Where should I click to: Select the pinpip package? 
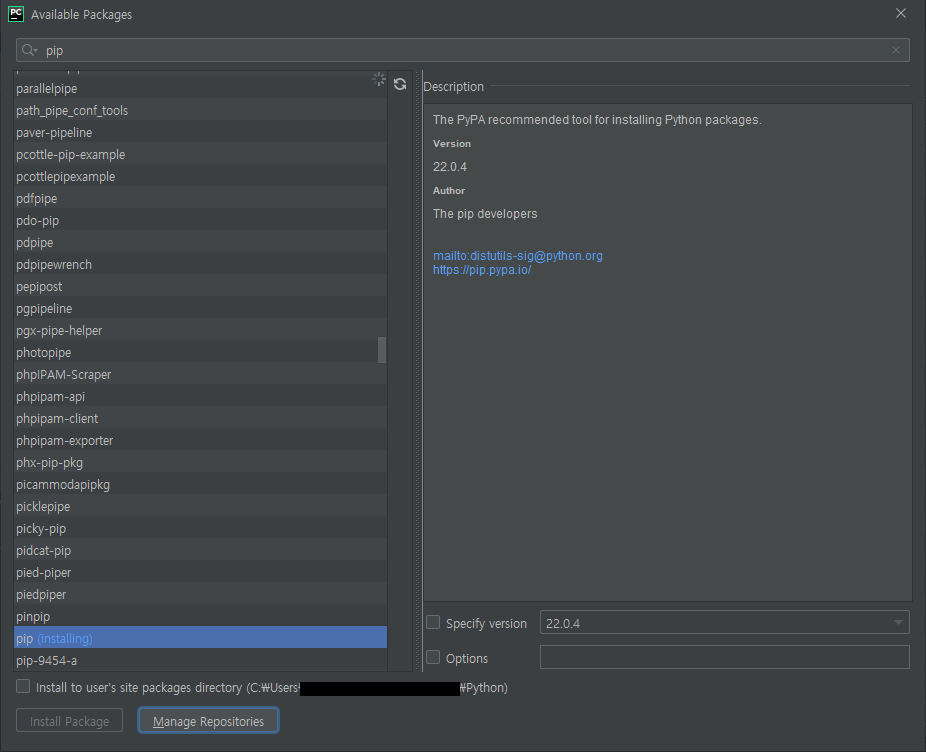(x=200, y=617)
